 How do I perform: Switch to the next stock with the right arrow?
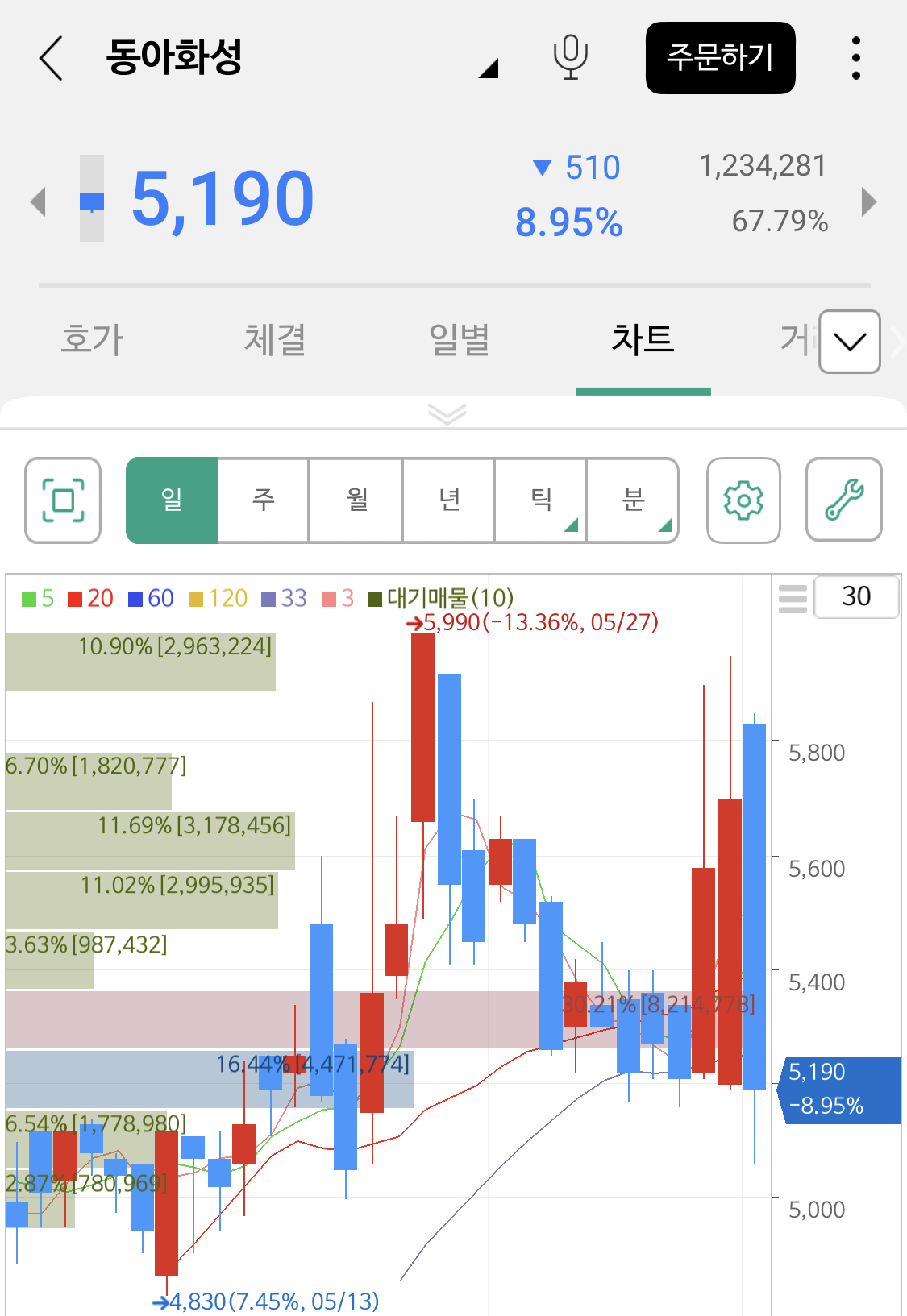[x=868, y=201]
